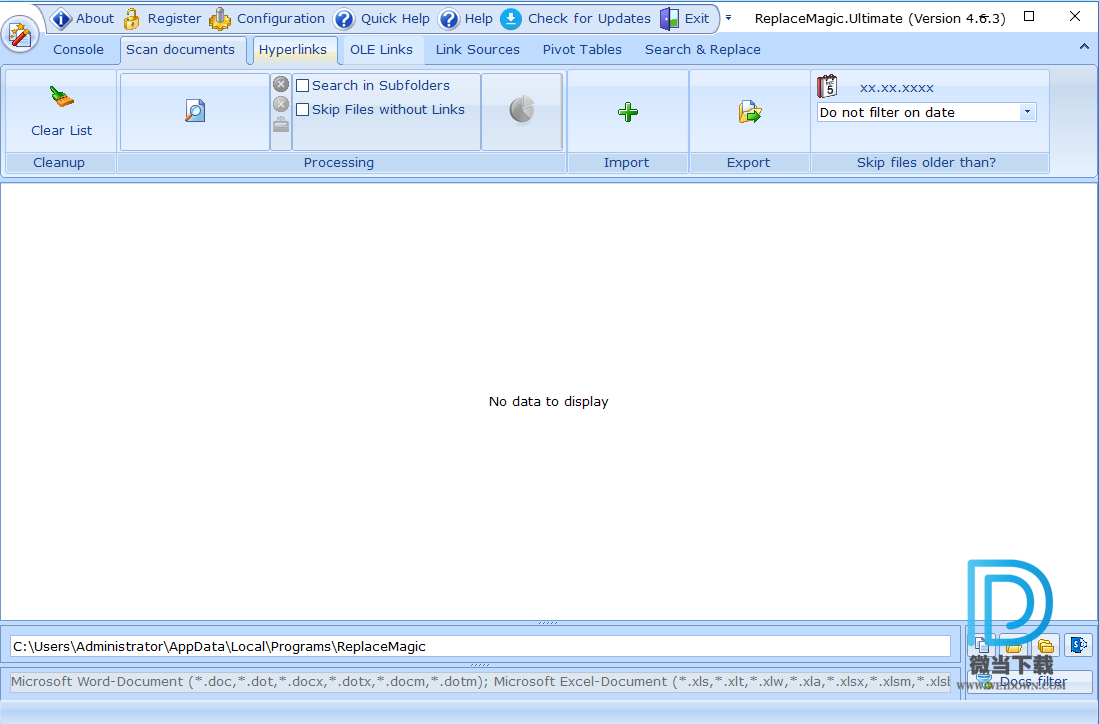Image resolution: width=1099 pixels, height=724 pixels.
Task: Enable Search in Subfolders checkbox
Action: tap(303, 86)
